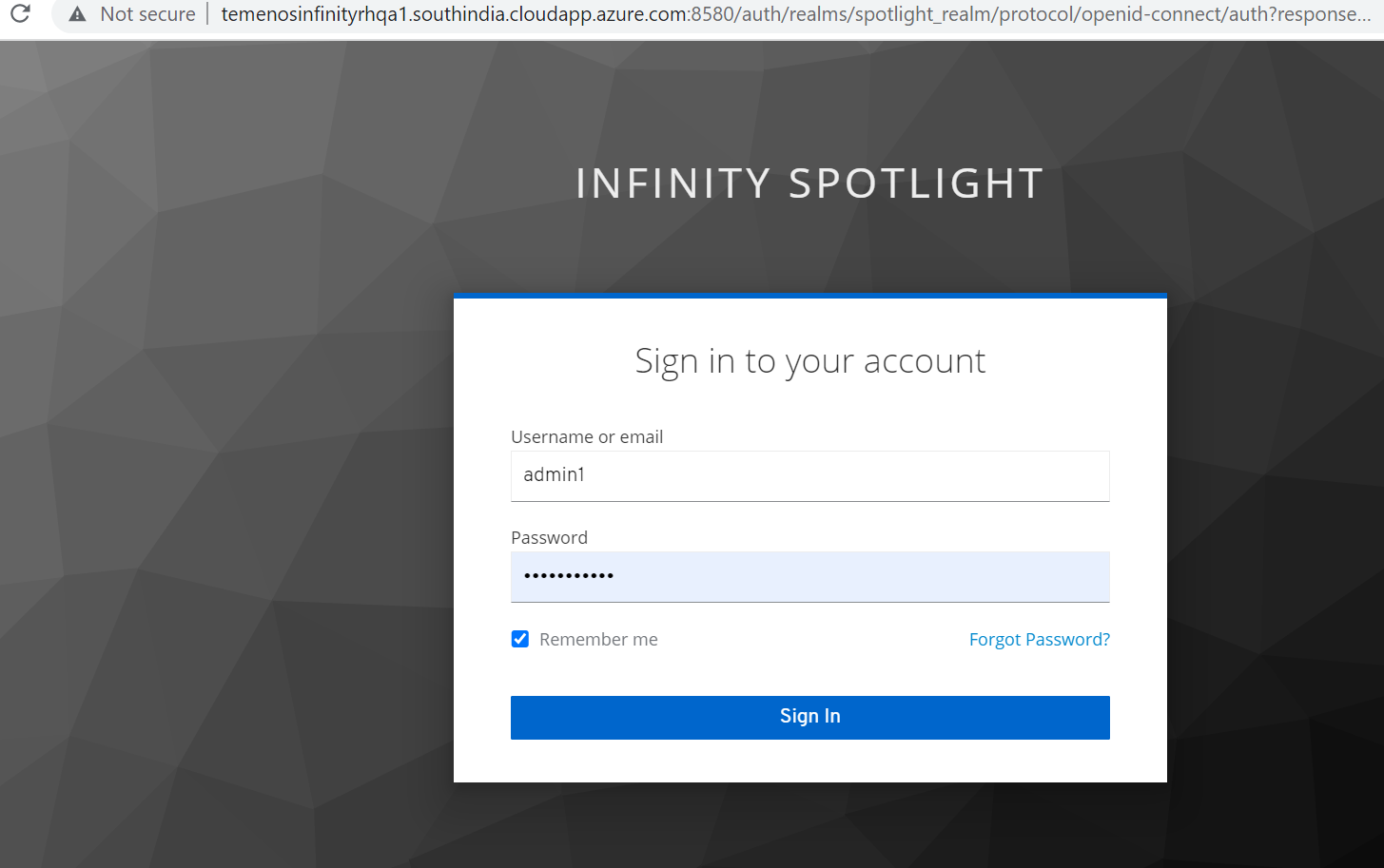Click the Not secure warning triangle icon
This screenshot has width=1384, height=868.
pyautogui.click(x=78, y=14)
